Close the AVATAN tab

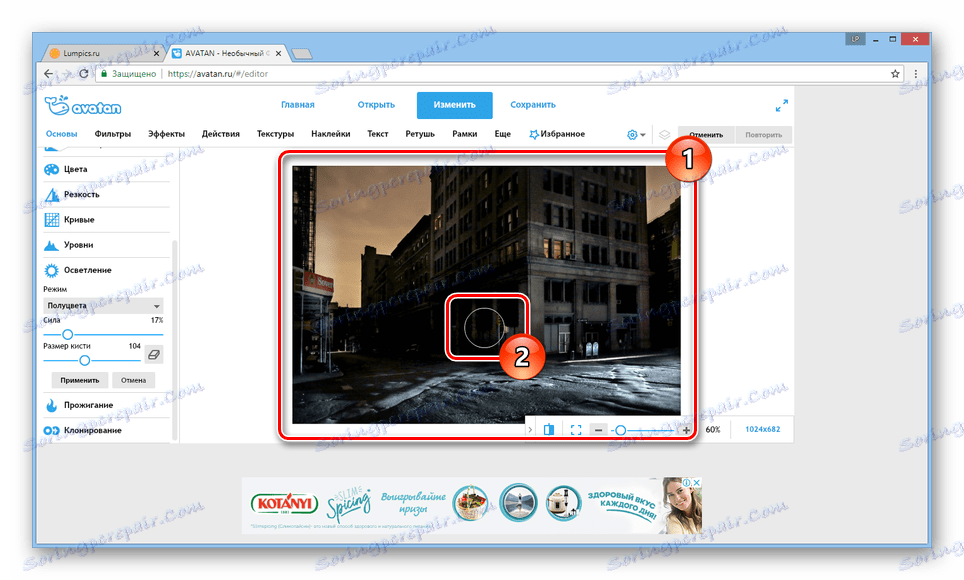click(279, 54)
